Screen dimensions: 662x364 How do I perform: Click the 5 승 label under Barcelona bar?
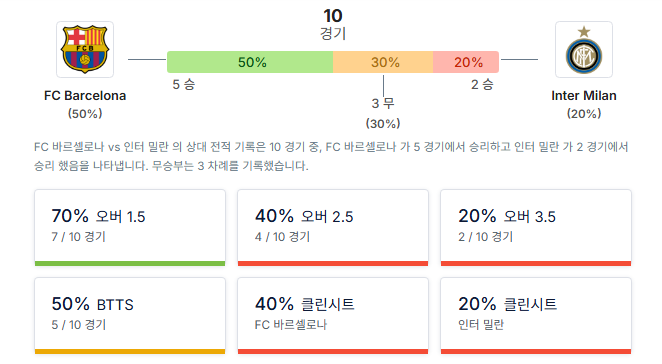click(x=184, y=84)
